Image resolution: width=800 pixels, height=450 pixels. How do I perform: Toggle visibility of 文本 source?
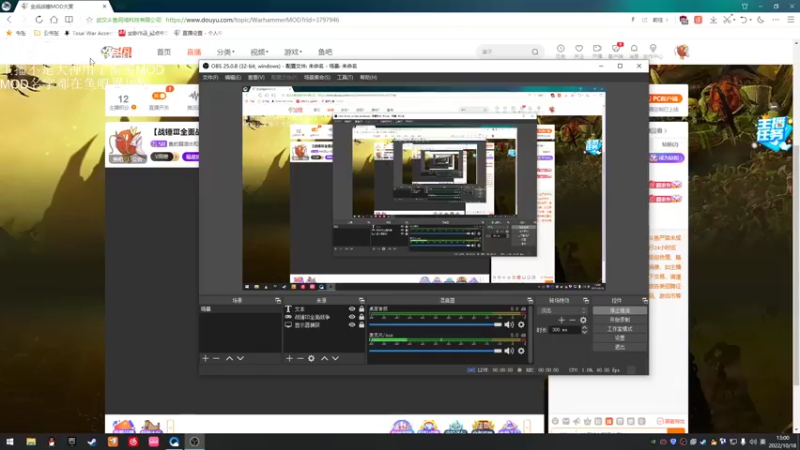pos(352,309)
